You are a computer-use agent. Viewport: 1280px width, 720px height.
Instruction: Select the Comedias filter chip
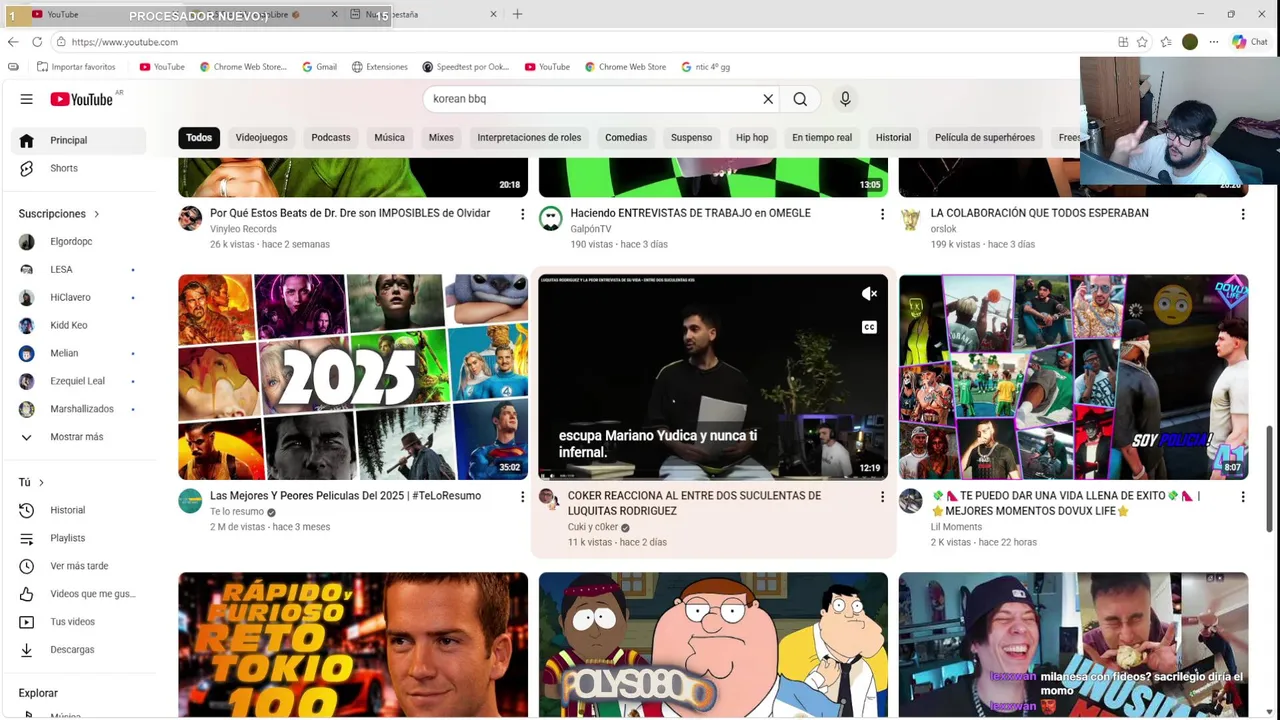(626, 137)
